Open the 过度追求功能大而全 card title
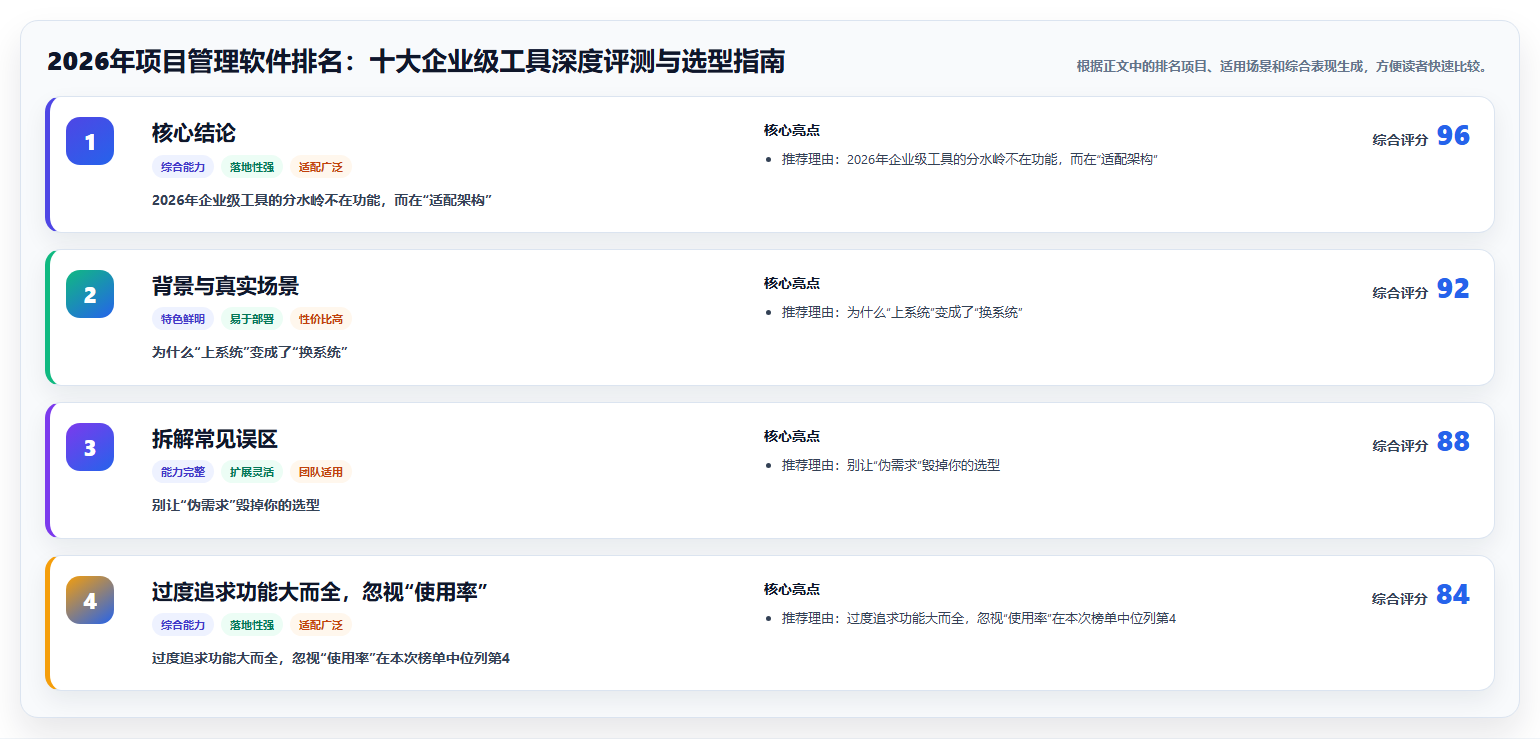 tap(319, 592)
